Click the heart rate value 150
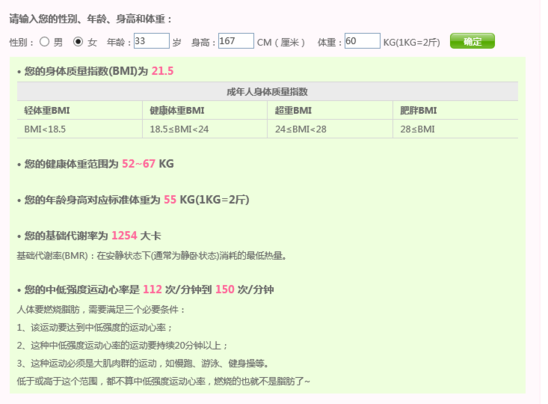 pos(225,289)
